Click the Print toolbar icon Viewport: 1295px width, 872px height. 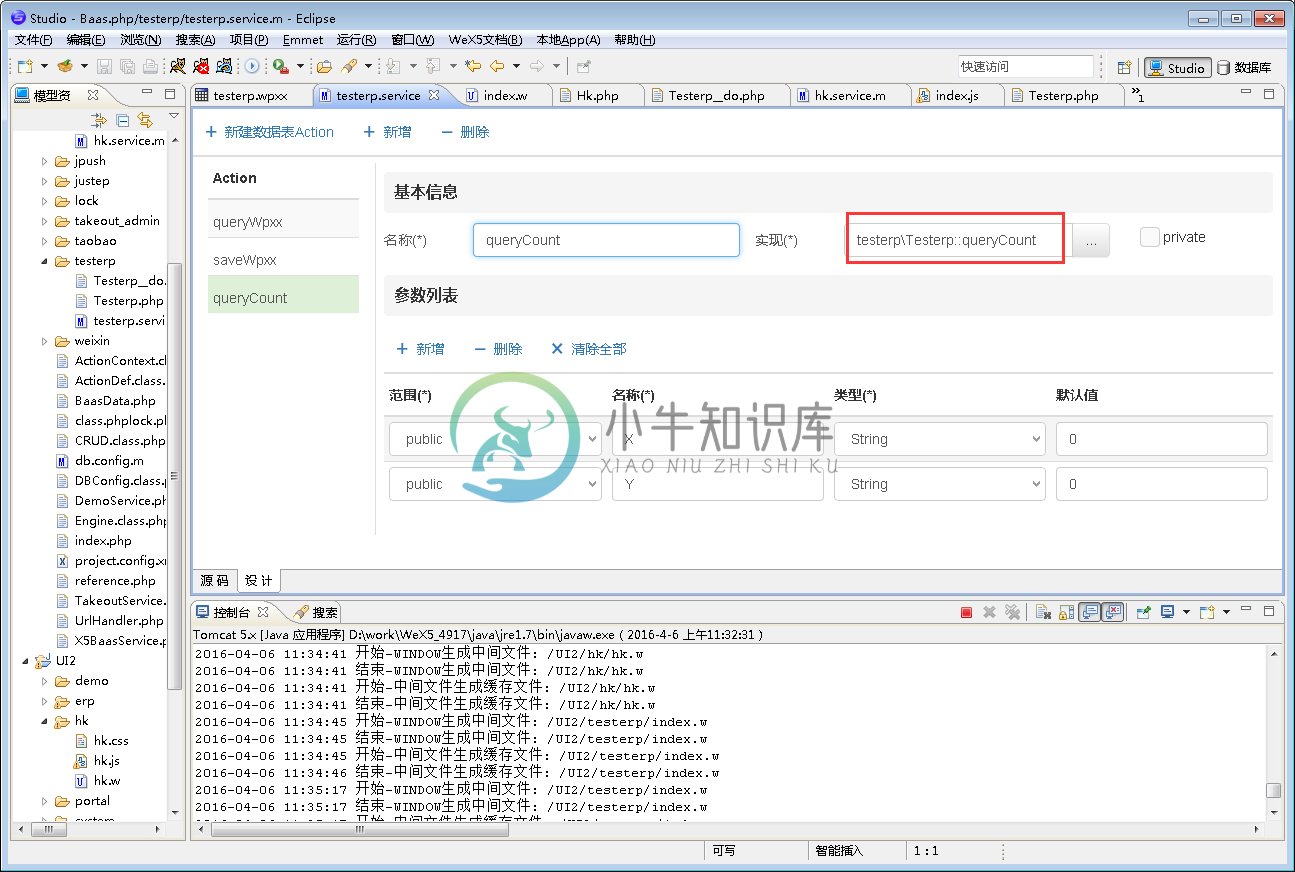click(x=149, y=66)
